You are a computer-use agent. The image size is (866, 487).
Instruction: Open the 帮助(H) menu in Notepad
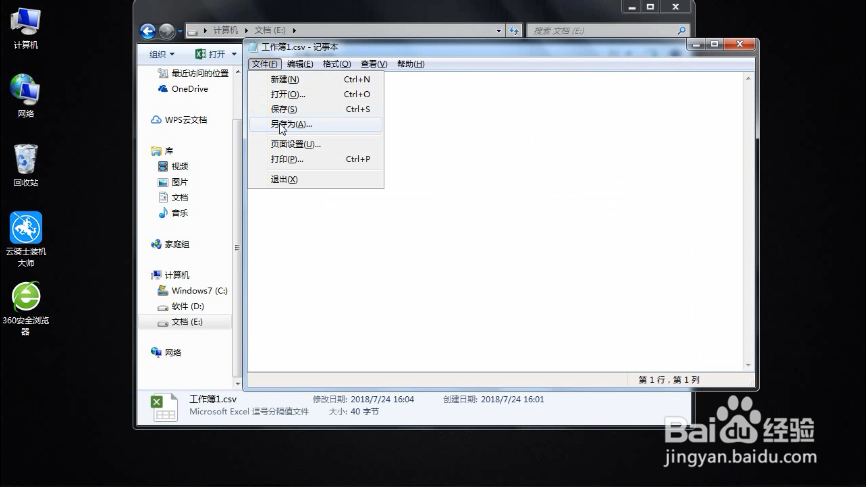pos(410,64)
